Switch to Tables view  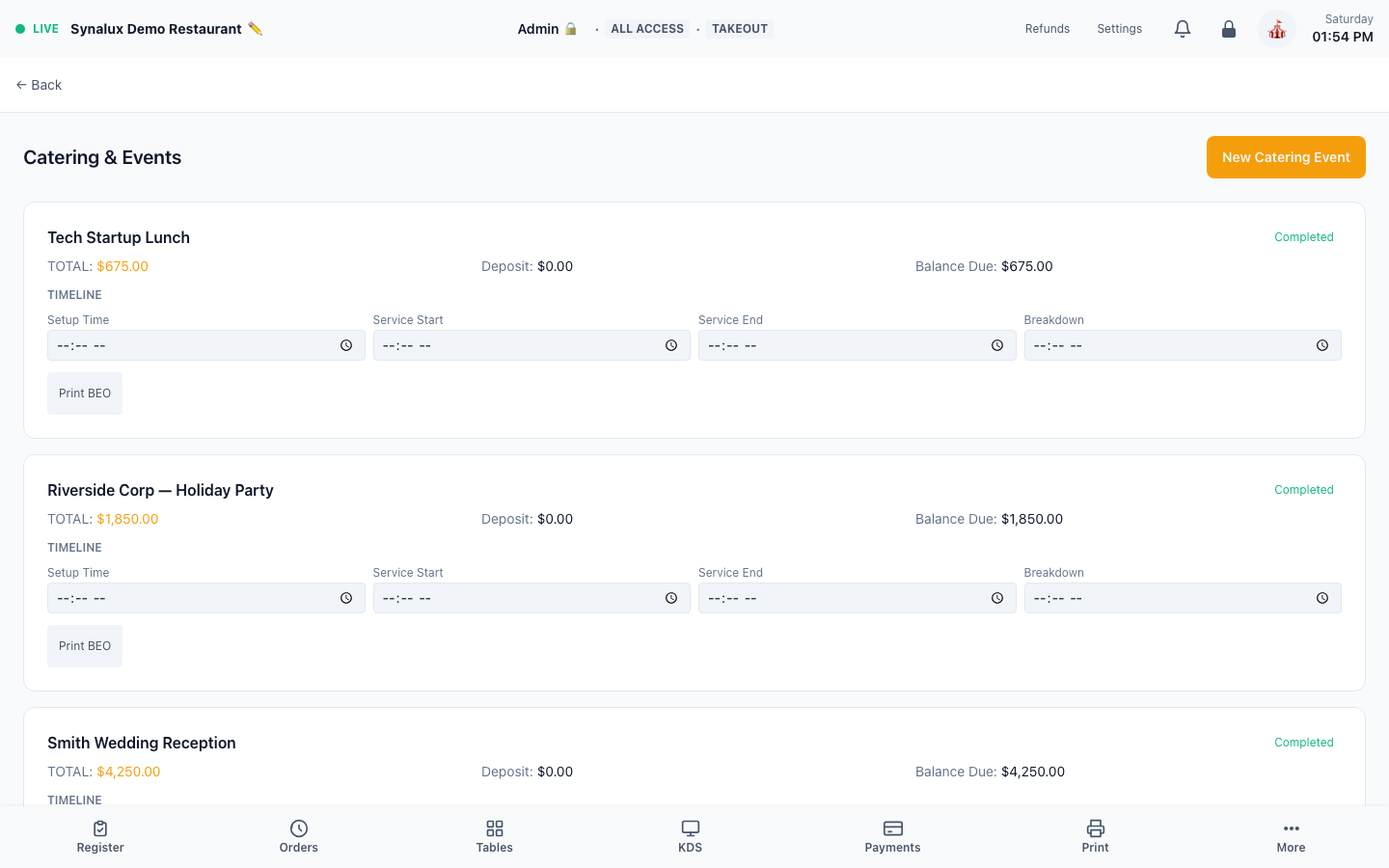point(495,837)
